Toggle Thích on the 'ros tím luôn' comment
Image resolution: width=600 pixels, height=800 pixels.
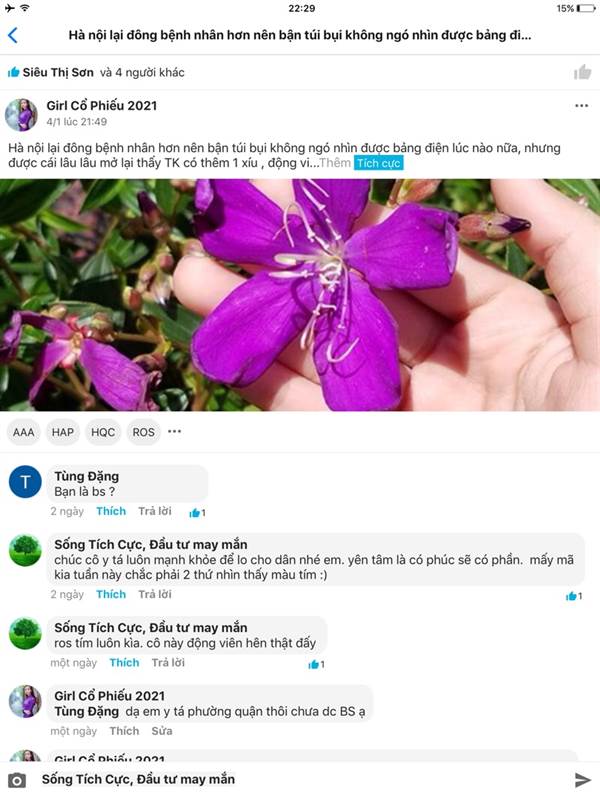[124, 663]
